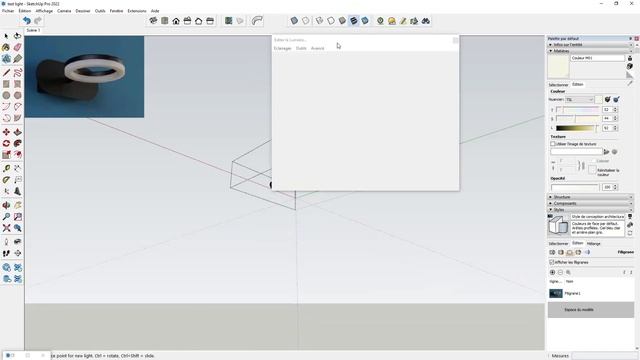Activate the Orbit tool
The image size is (640, 360).
[6, 205]
